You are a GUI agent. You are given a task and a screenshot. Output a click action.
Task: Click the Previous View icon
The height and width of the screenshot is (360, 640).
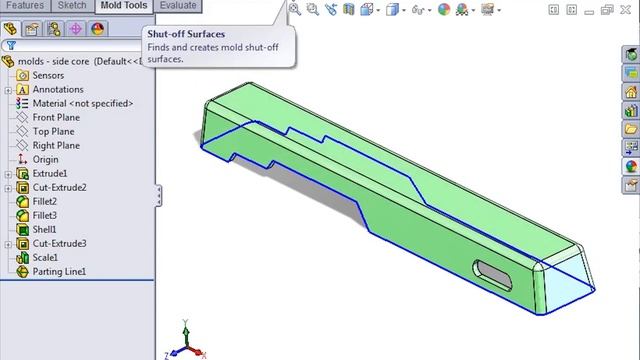click(x=331, y=9)
